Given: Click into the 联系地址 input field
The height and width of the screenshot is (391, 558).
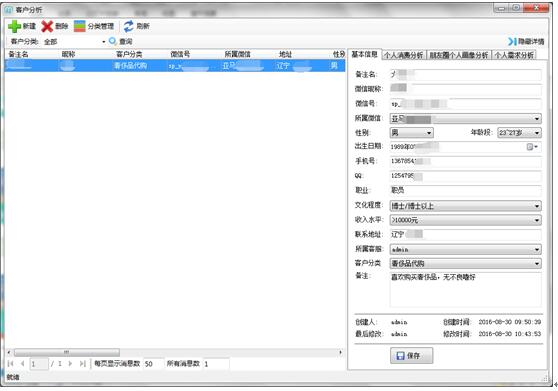Looking at the screenshot, I should click(x=465, y=234).
